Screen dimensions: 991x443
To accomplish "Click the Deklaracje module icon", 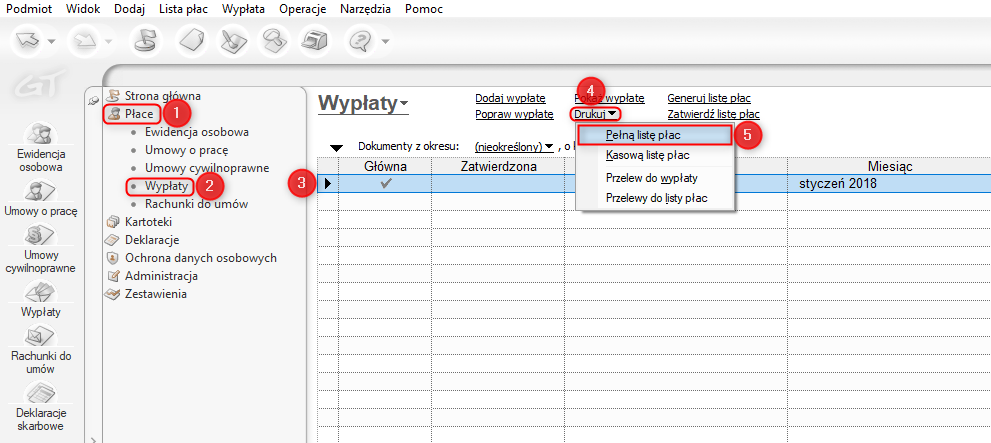I will tap(112, 240).
